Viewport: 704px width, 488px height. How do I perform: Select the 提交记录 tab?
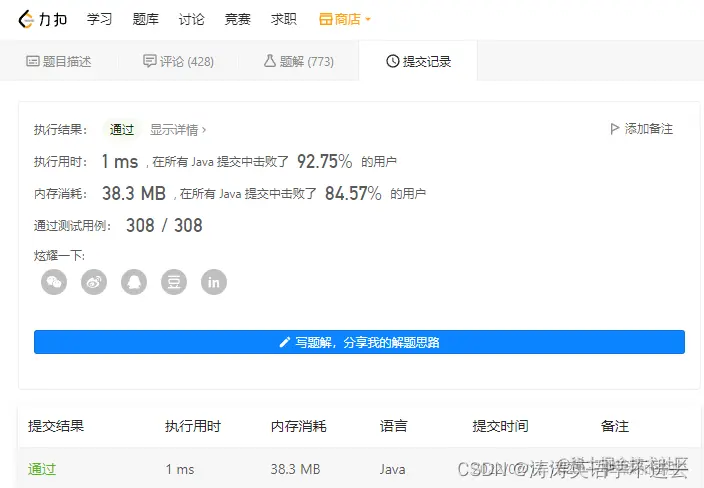coord(418,61)
